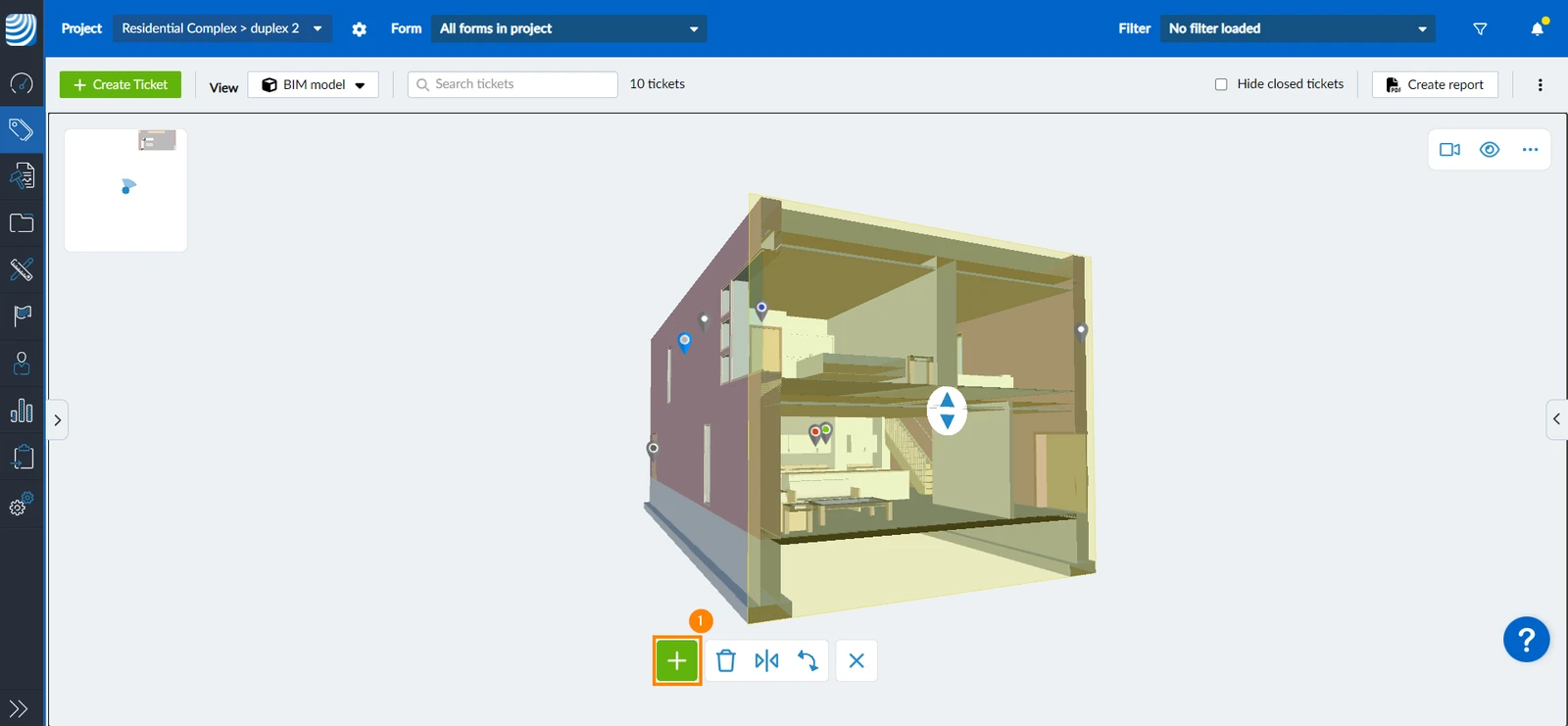Open the camera view icon

[1449, 150]
